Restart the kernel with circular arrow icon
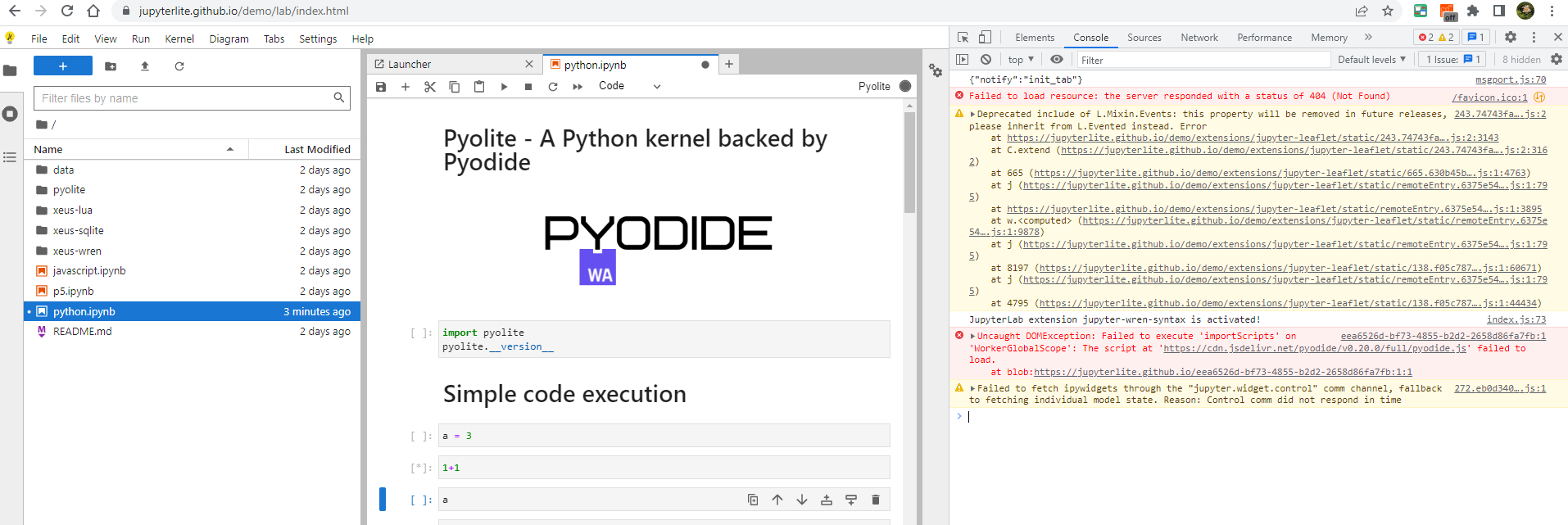 coord(553,87)
